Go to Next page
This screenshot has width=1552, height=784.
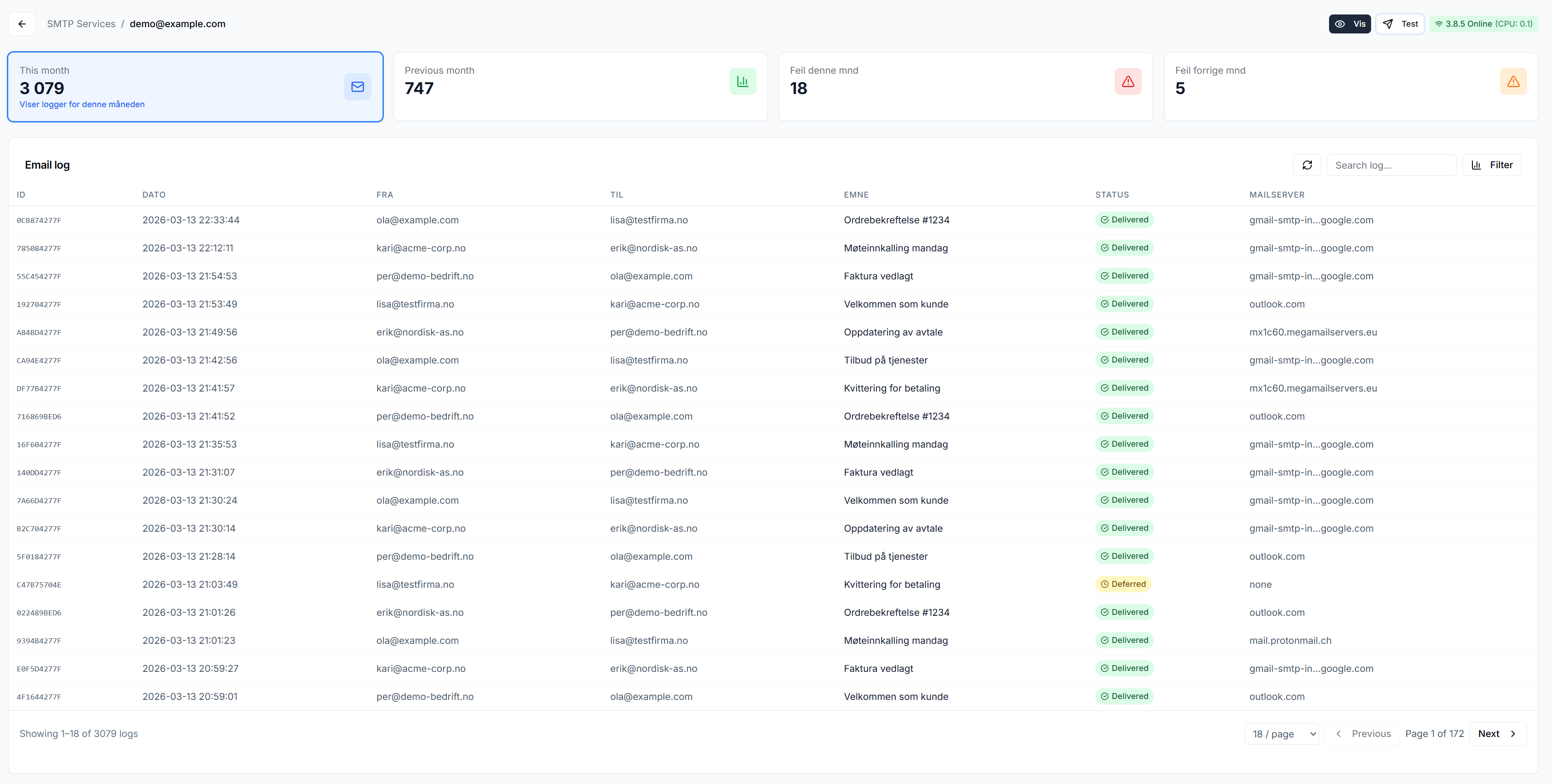(x=1497, y=733)
